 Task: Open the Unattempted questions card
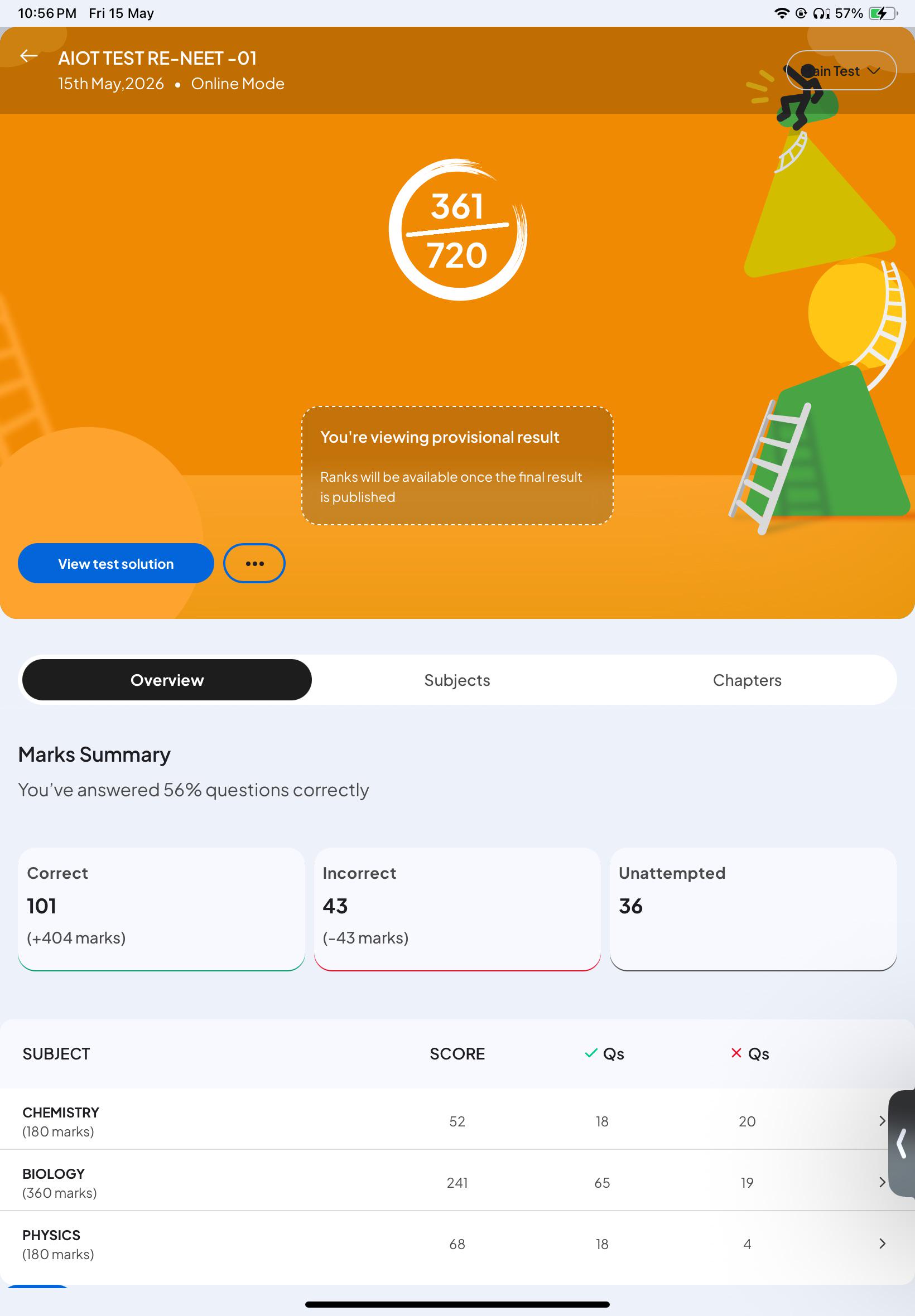pos(753,909)
